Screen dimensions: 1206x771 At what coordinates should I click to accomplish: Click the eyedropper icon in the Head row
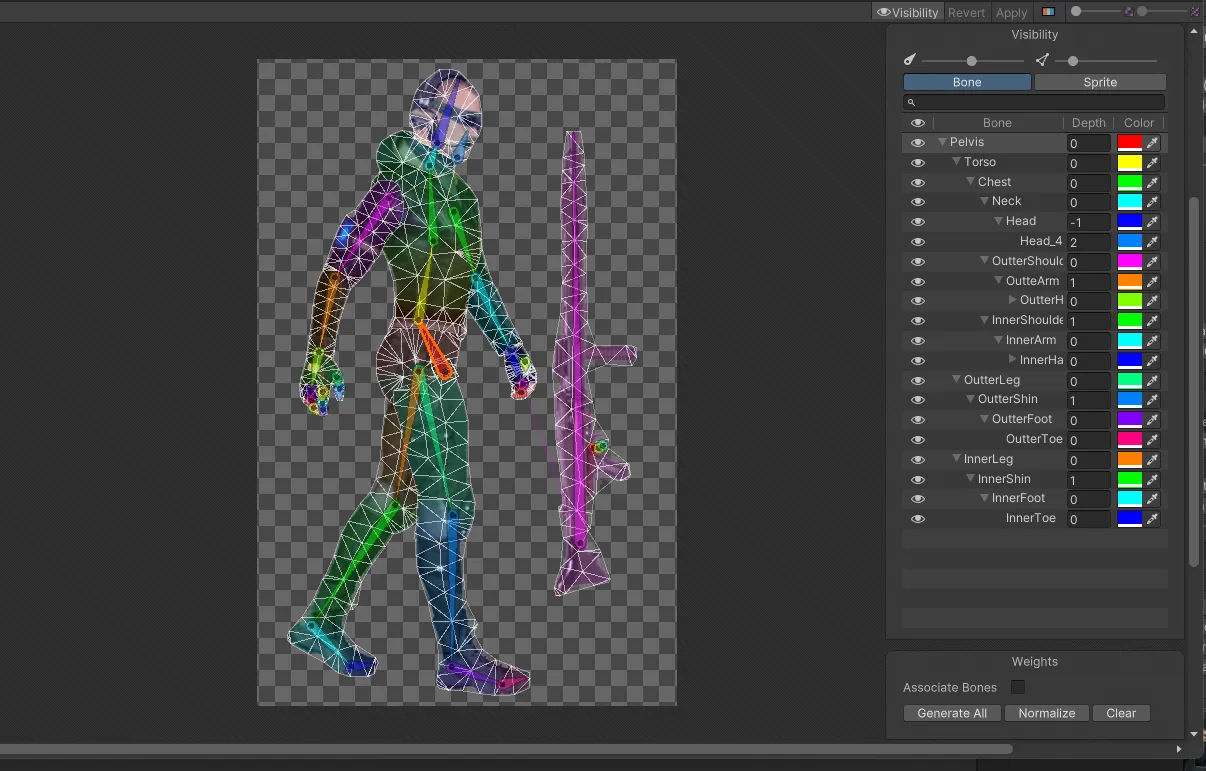click(1152, 222)
